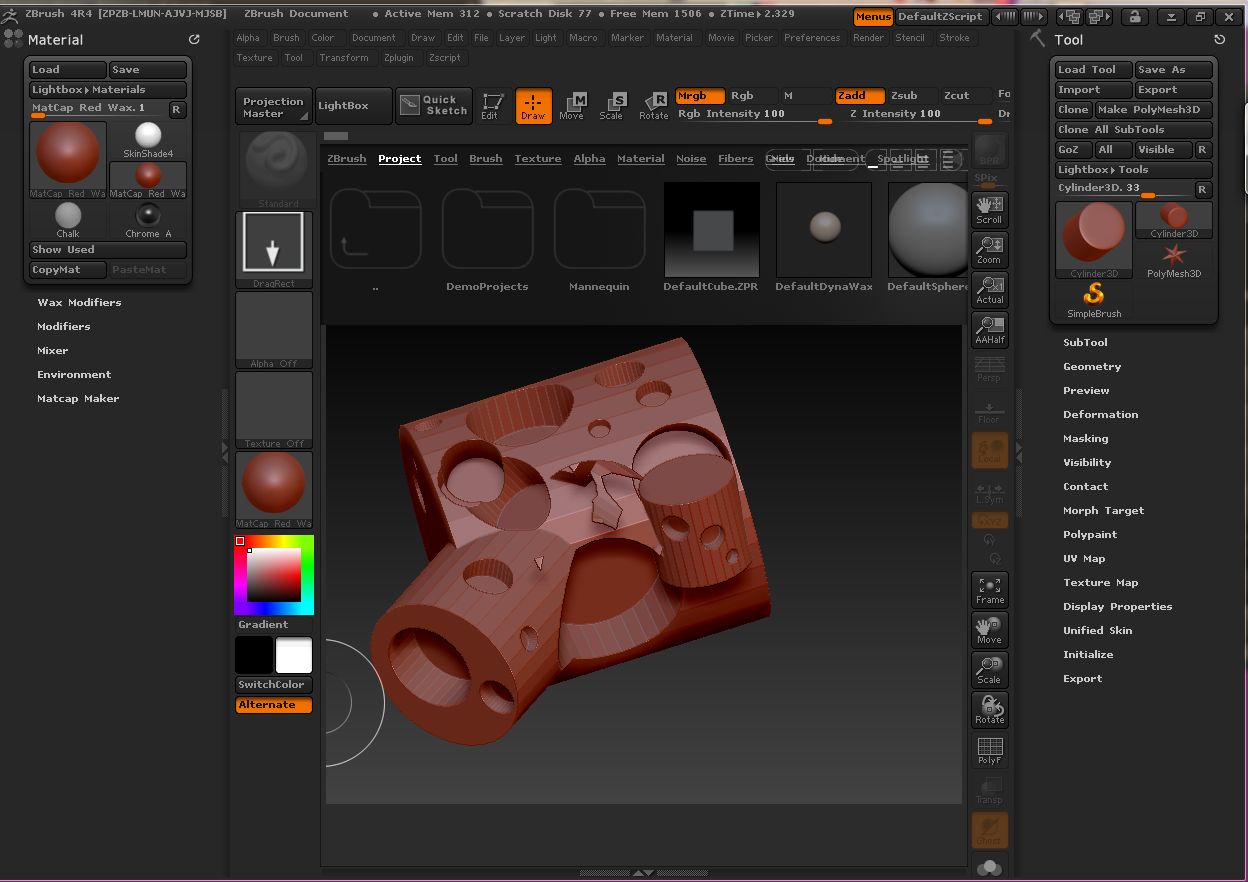This screenshot has width=1248, height=882.
Task: Click the LightBox button
Action: click(x=353, y=106)
